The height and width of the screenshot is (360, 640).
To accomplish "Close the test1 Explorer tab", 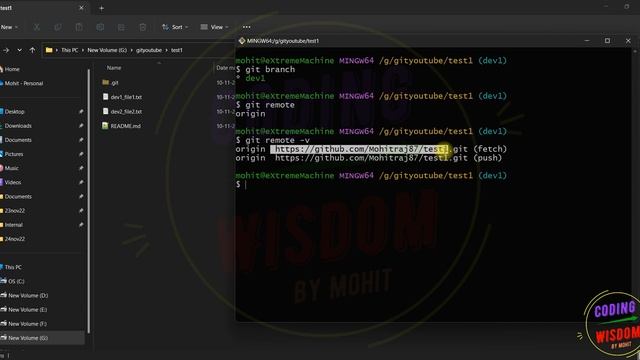I will (81, 8).
